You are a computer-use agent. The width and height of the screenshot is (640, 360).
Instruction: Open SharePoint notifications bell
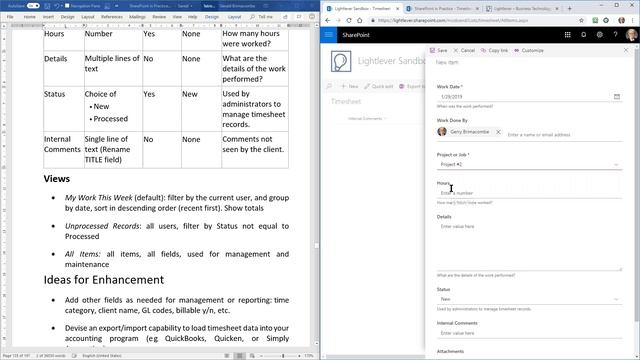coord(584,35)
